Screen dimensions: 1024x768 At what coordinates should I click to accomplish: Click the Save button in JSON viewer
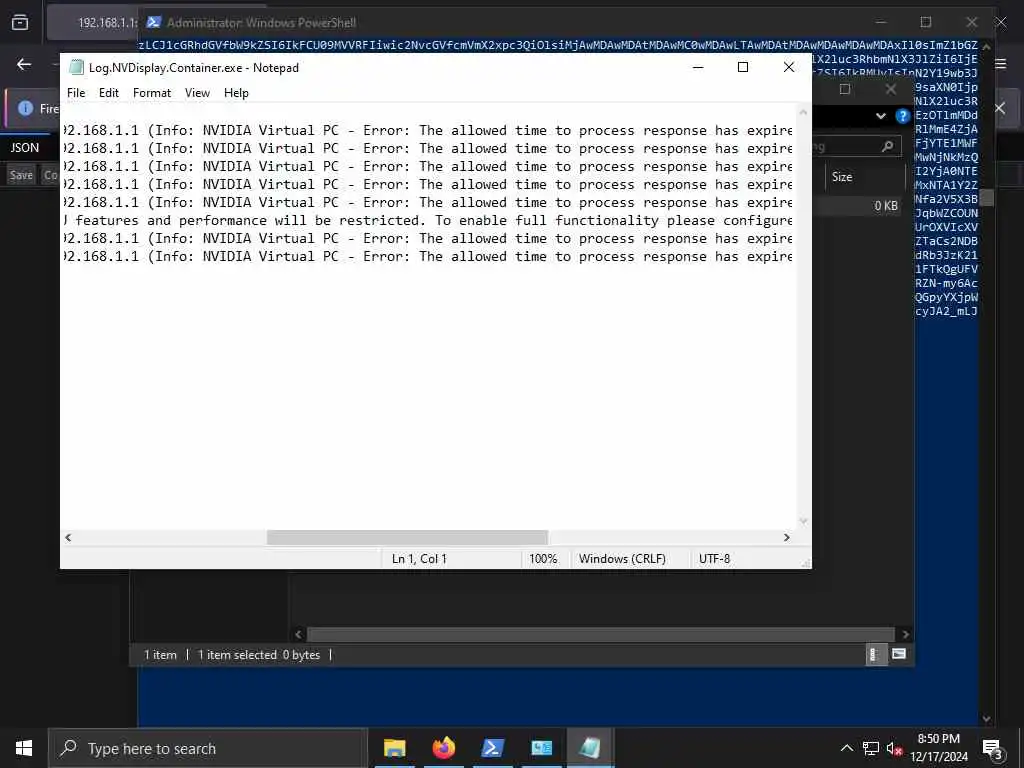point(21,175)
